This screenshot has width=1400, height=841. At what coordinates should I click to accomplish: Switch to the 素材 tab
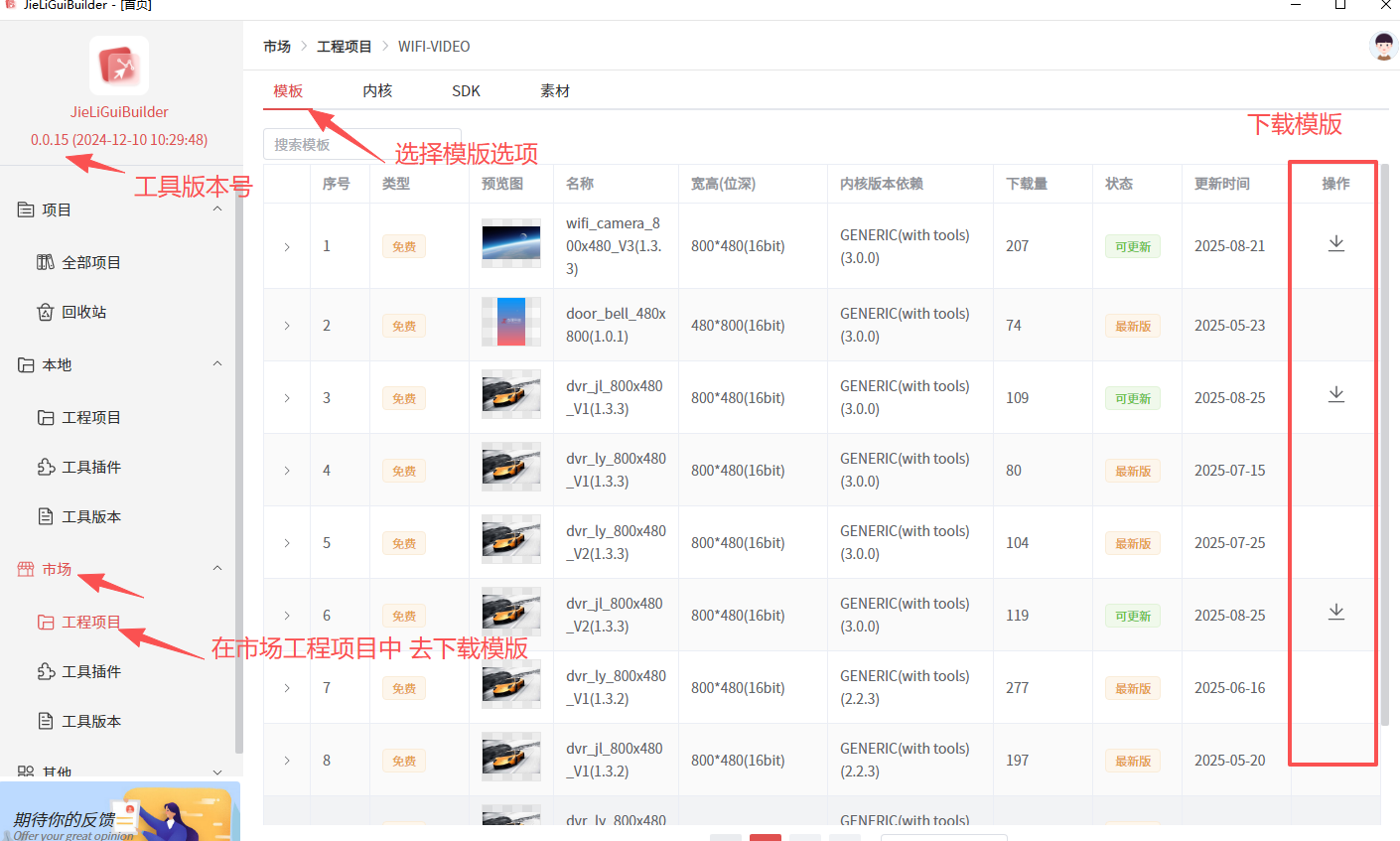click(555, 90)
